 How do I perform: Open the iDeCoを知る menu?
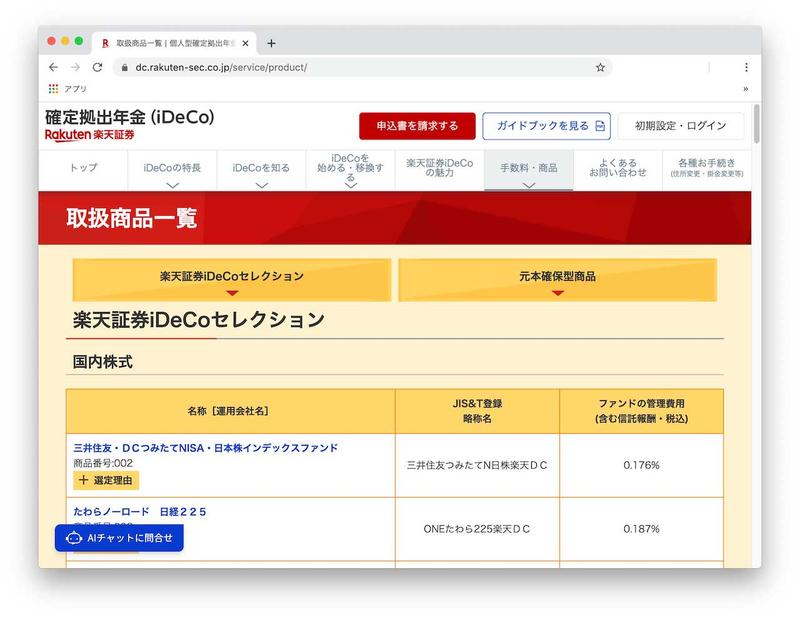(261, 170)
